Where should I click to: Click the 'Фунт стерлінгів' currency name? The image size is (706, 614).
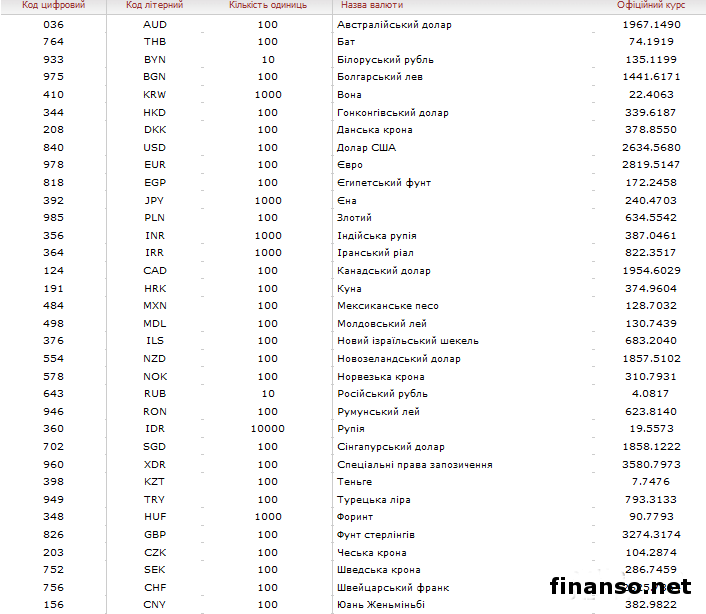pos(383,535)
